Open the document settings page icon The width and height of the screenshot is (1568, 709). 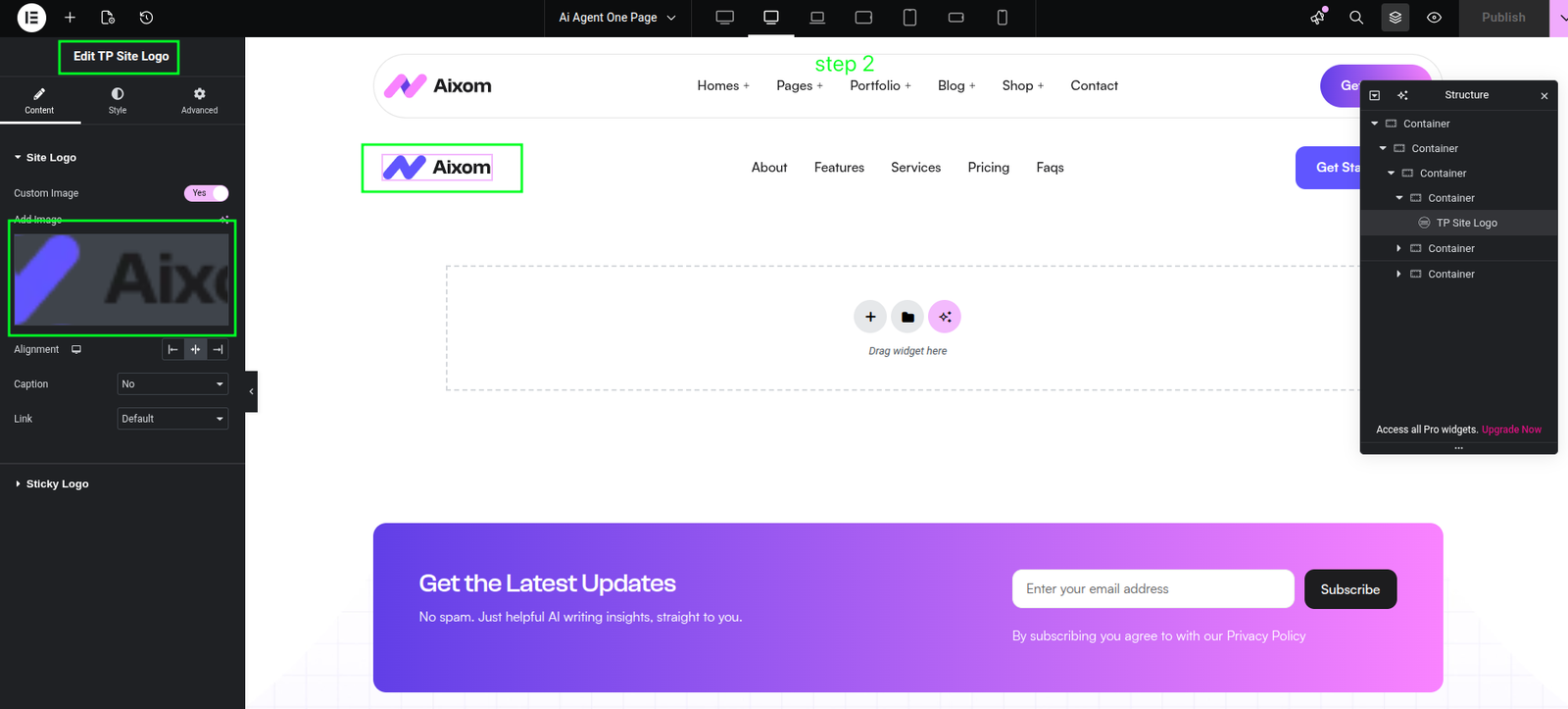(x=108, y=18)
